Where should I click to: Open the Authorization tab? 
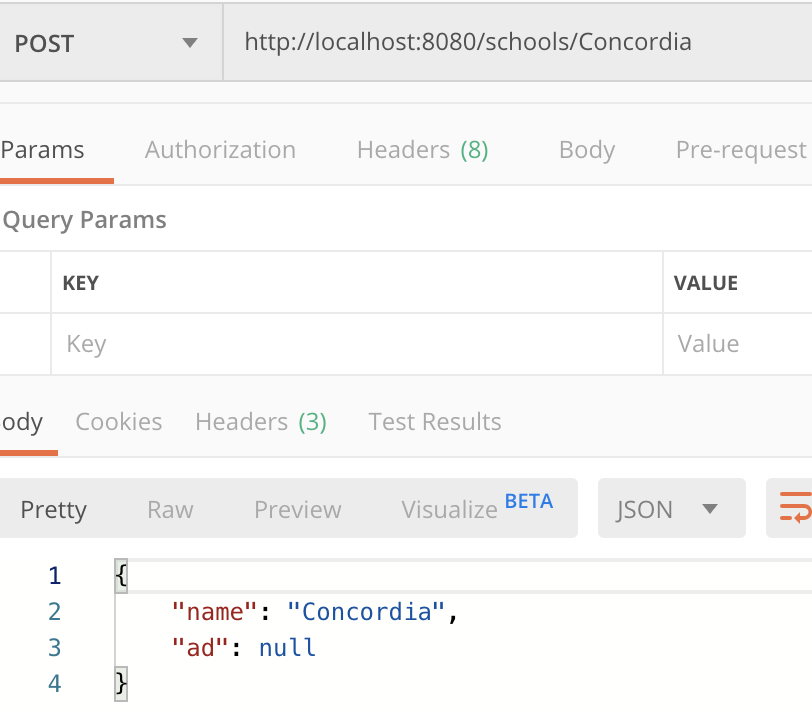pyautogui.click(x=220, y=150)
